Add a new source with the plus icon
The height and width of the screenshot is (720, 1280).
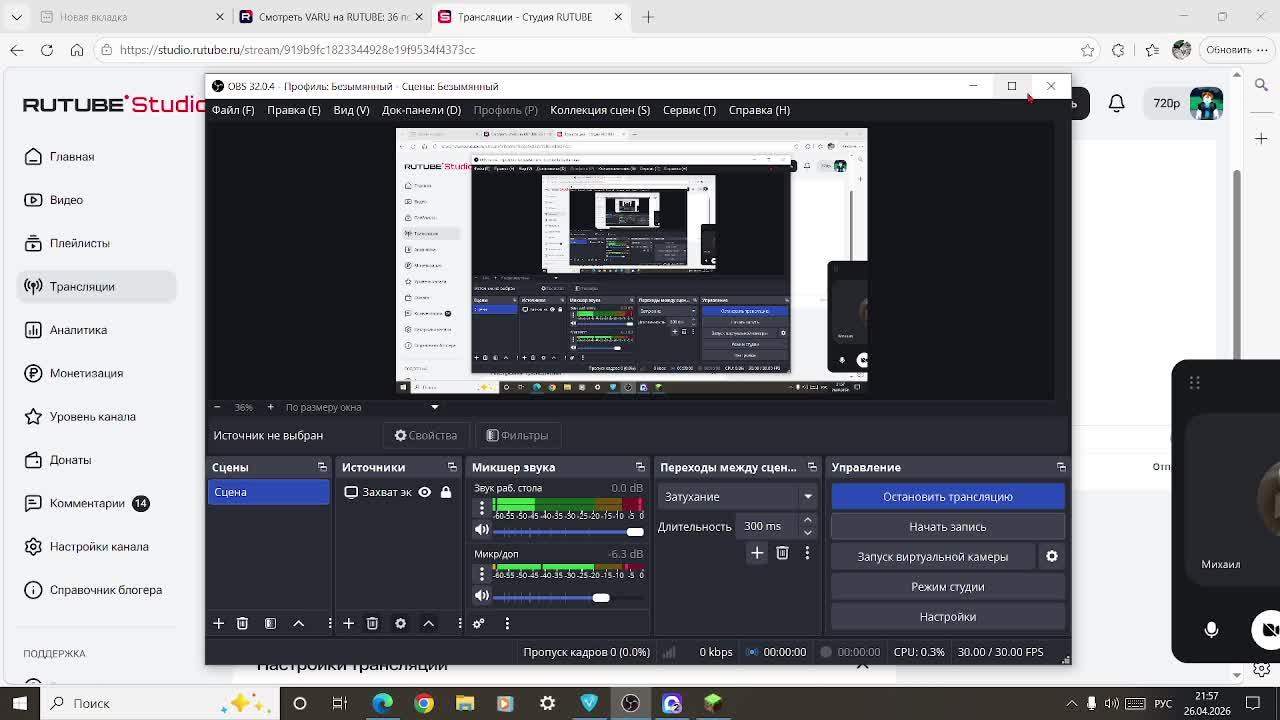tap(348, 623)
